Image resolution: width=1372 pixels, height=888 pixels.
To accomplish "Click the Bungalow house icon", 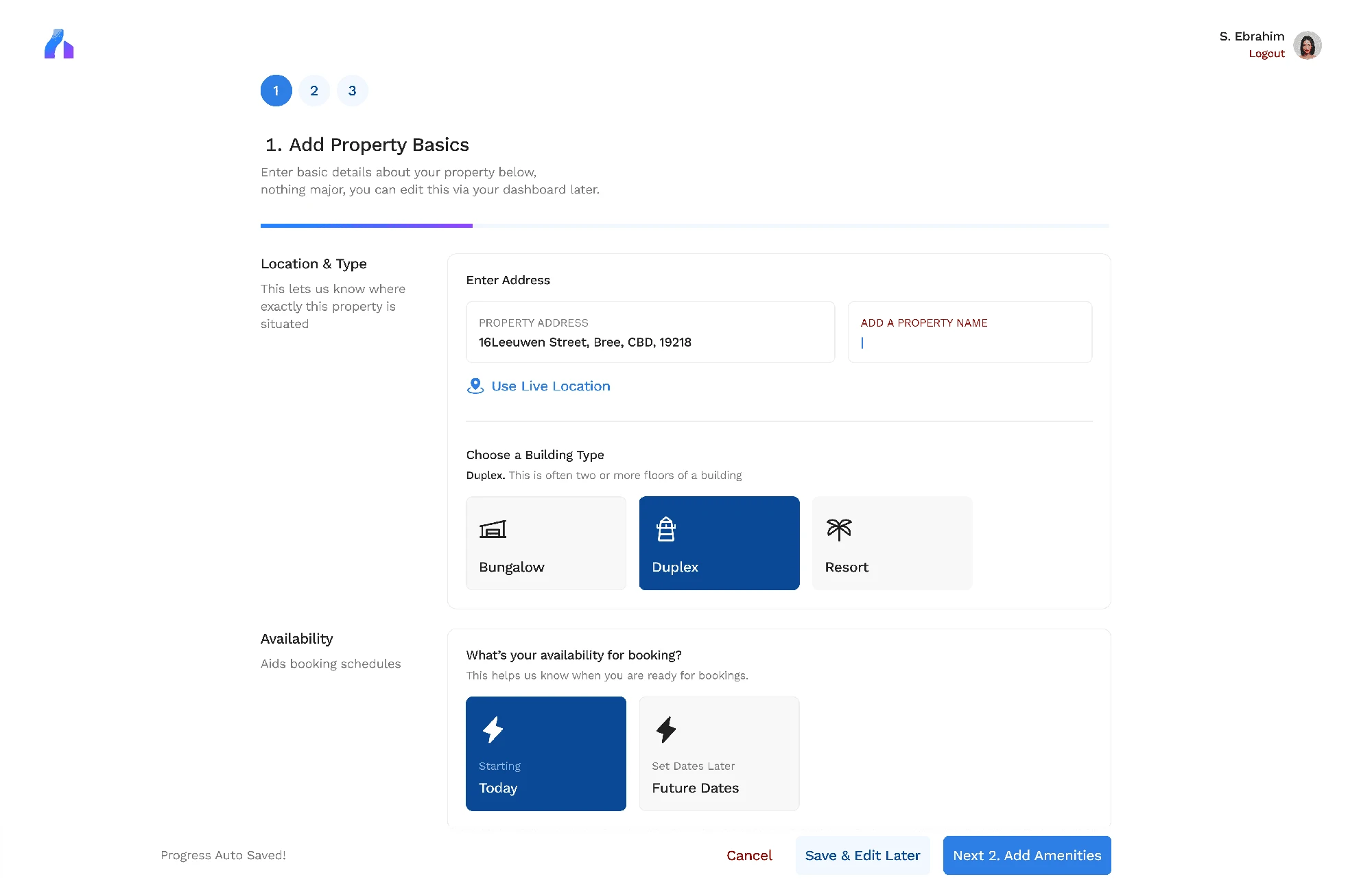I will tap(493, 529).
